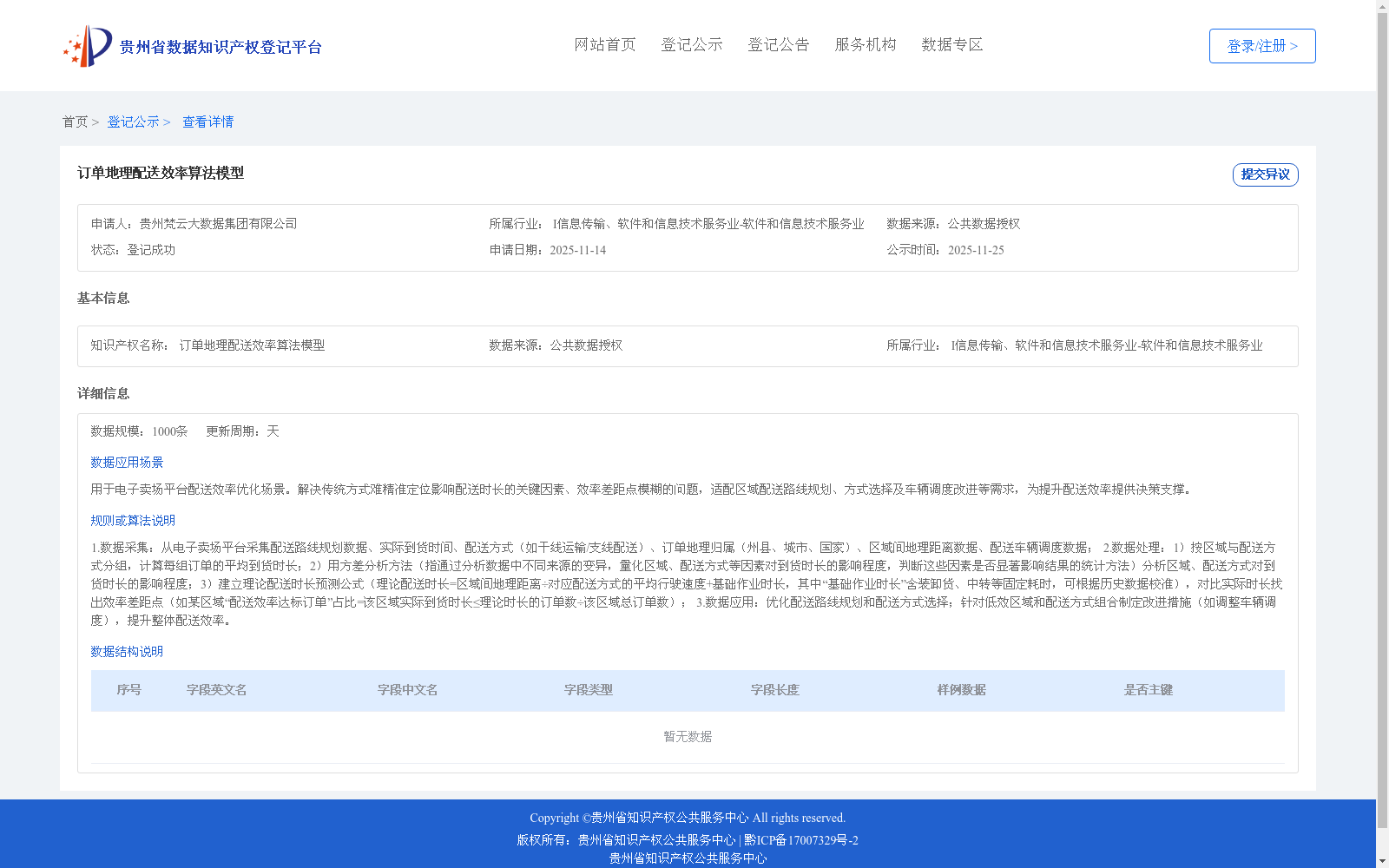
Task: Click the 字段长度 column header
Action: 775,690
